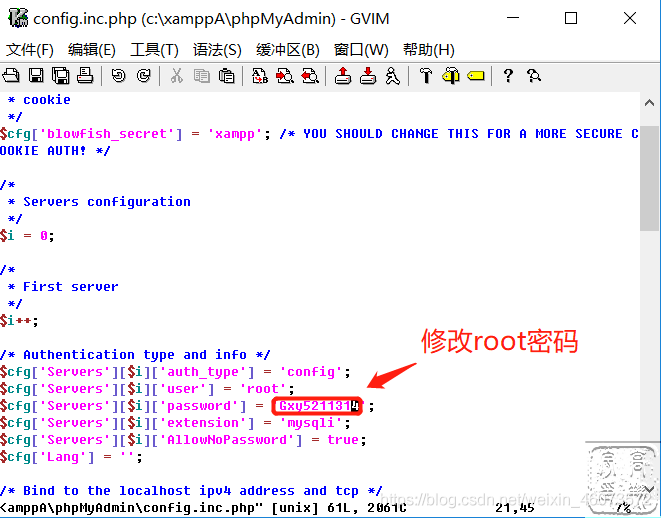661x518 pixels.
Task: Run Make with hammer icon
Action: [426, 76]
